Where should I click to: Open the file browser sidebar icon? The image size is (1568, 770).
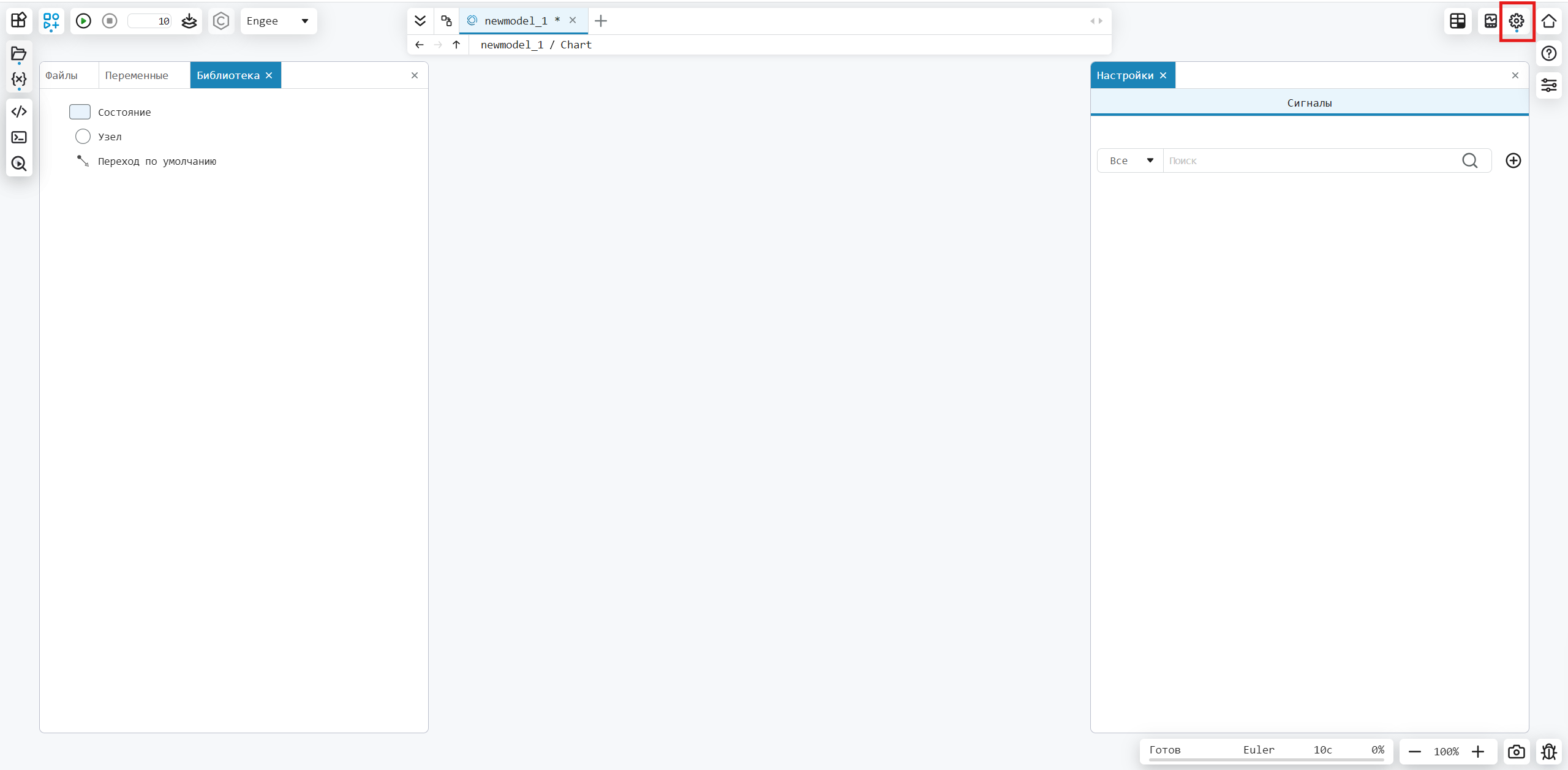coord(19,54)
